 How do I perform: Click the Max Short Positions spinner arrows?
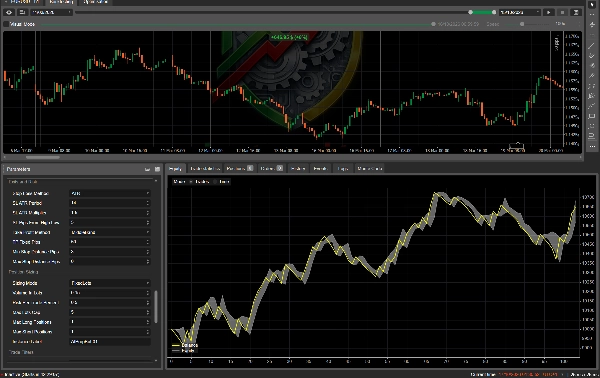click(x=148, y=332)
